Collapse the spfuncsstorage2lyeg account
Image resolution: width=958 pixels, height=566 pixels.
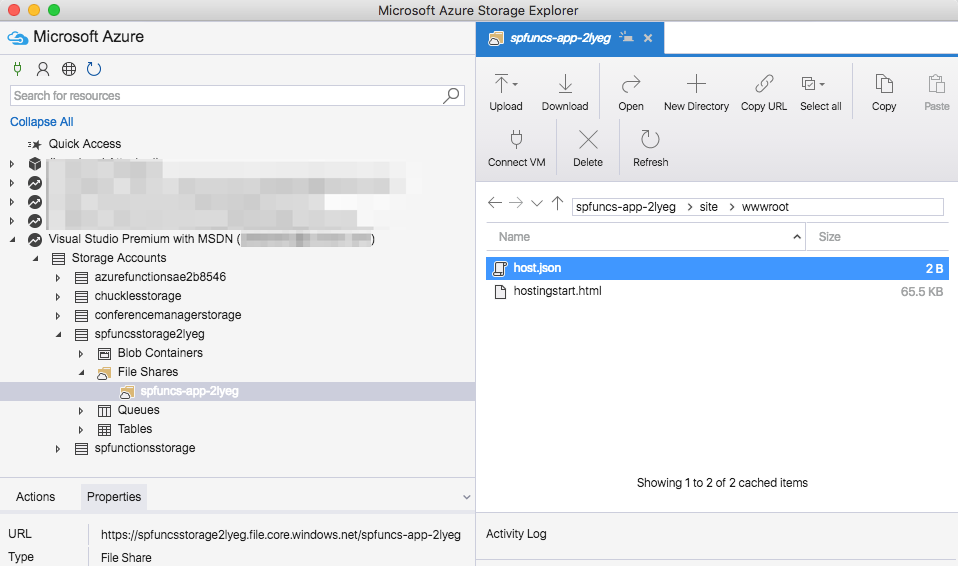pyautogui.click(x=59, y=334)
